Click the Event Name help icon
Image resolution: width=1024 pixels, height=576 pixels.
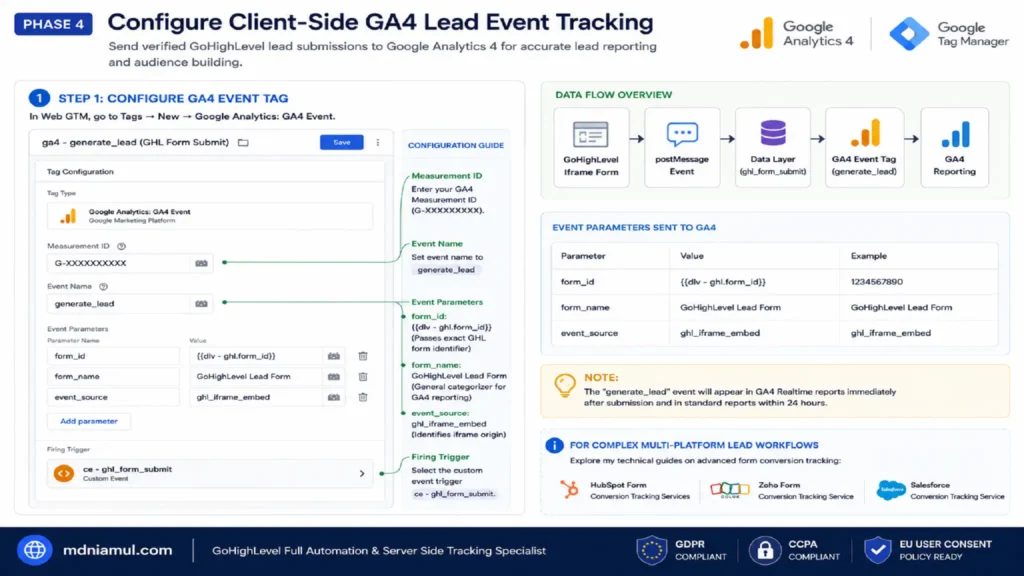click(x=103, y=287)
